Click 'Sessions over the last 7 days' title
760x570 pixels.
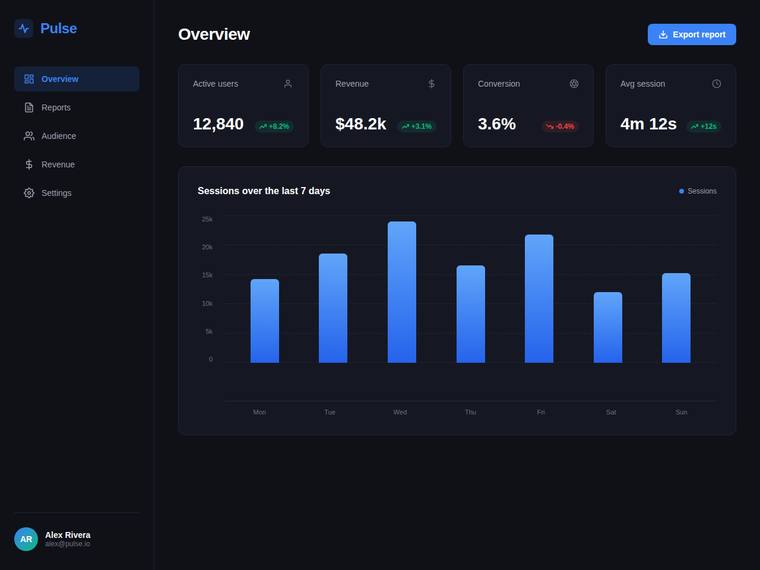pos(264,191)
